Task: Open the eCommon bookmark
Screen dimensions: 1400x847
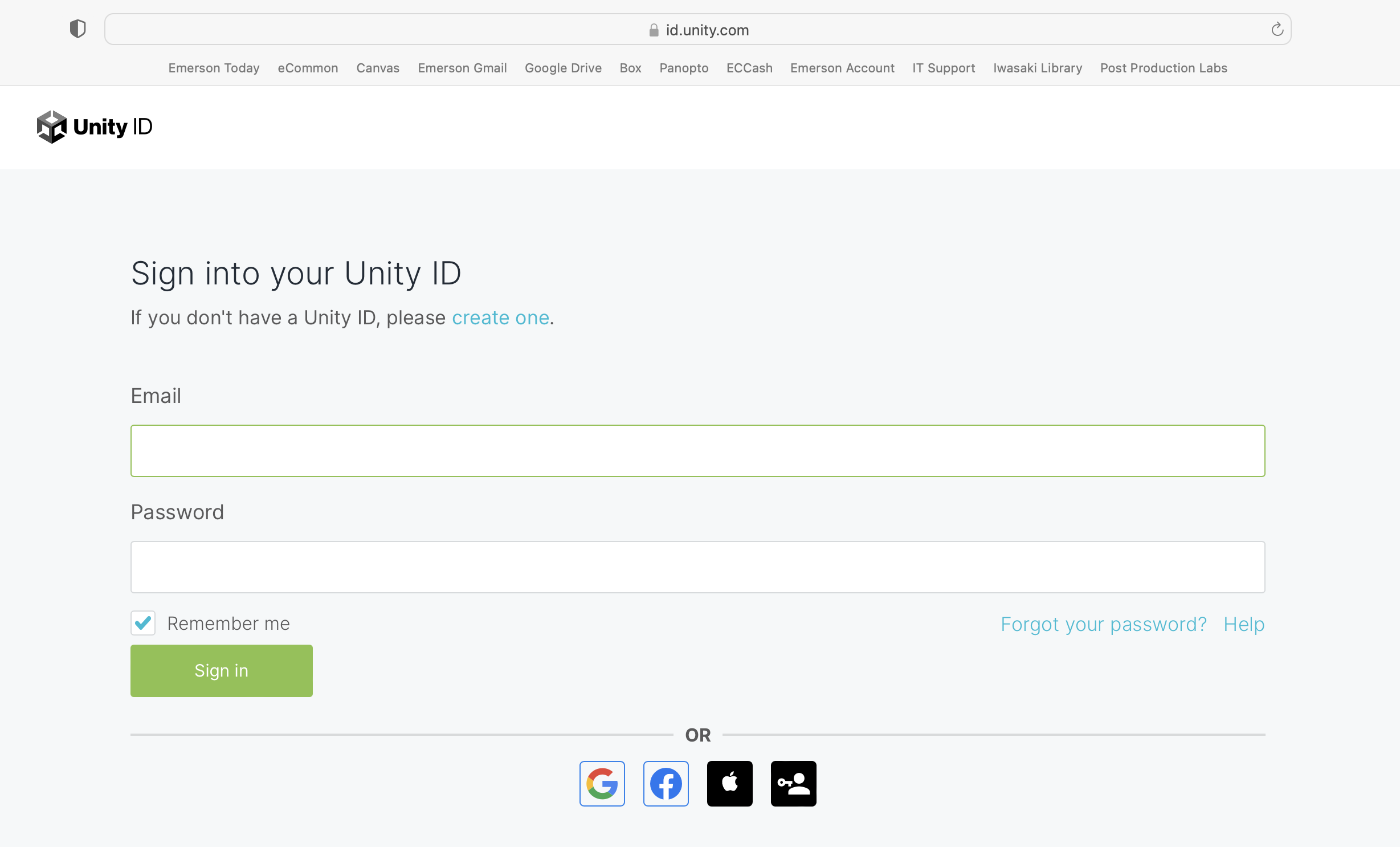Action: click(308, 68)
